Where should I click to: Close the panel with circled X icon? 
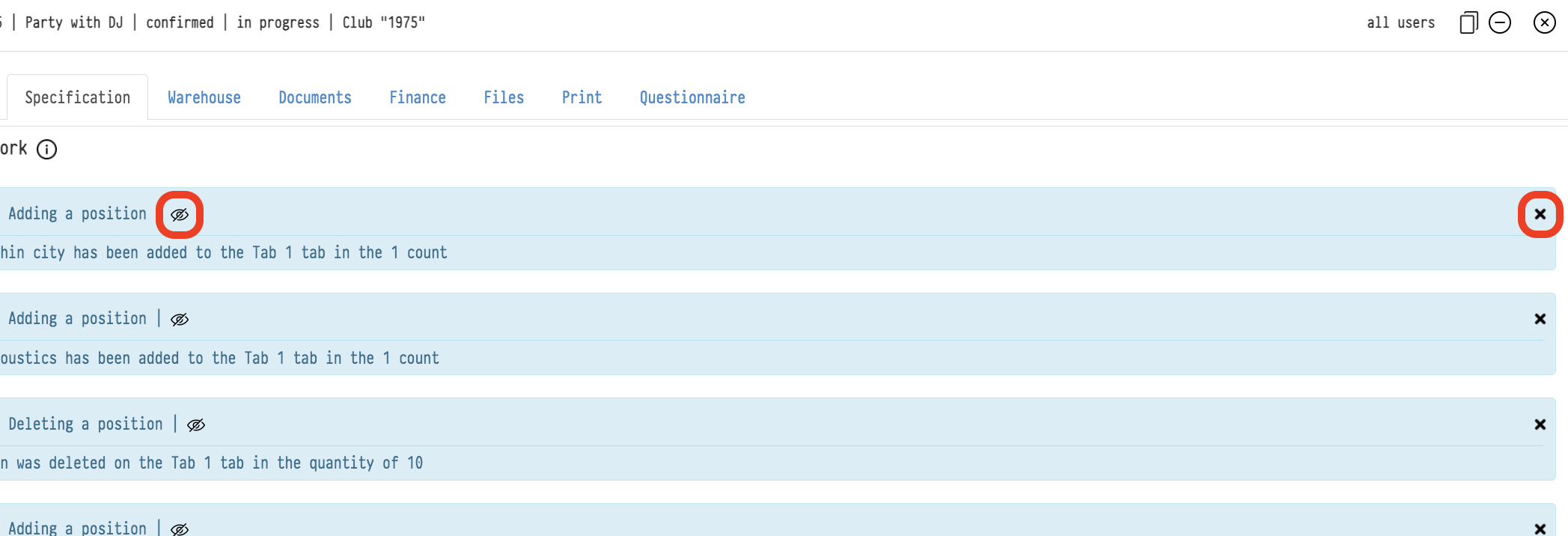[x=1544, y=22]
